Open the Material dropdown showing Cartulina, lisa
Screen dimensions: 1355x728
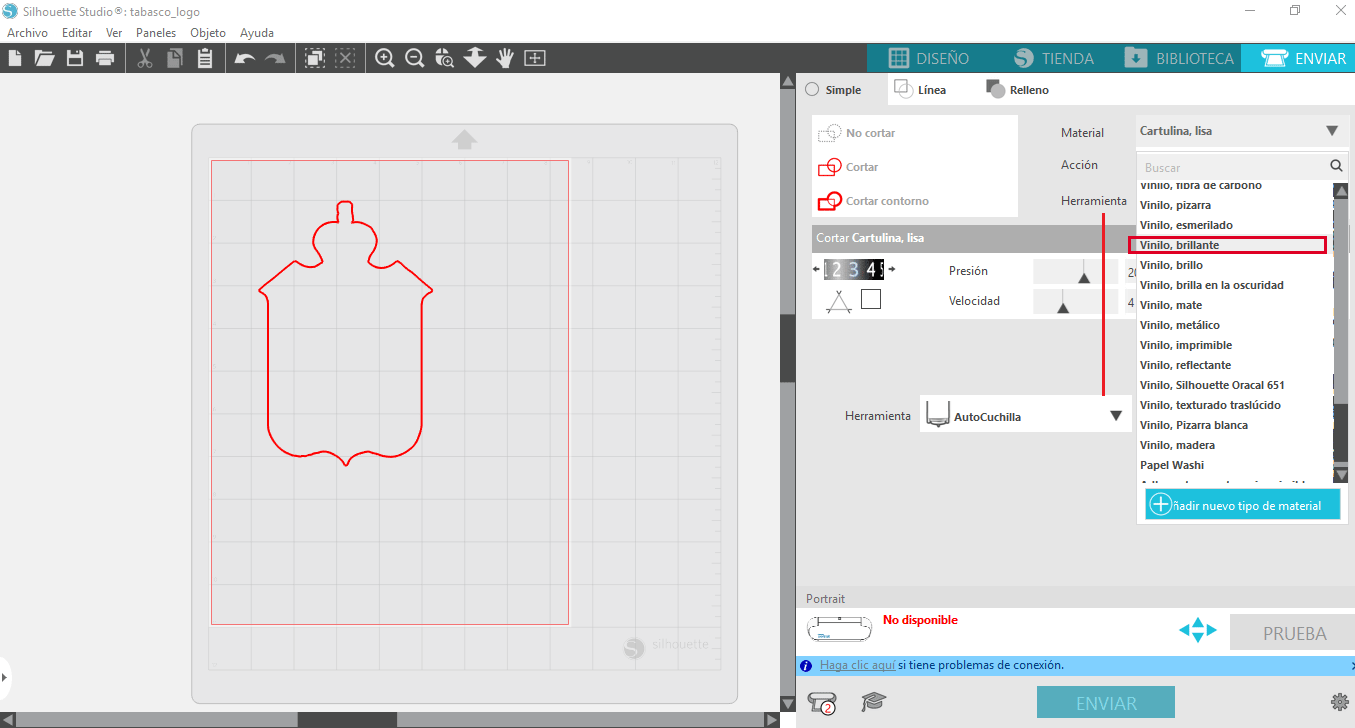click(x=1243, y=131)
